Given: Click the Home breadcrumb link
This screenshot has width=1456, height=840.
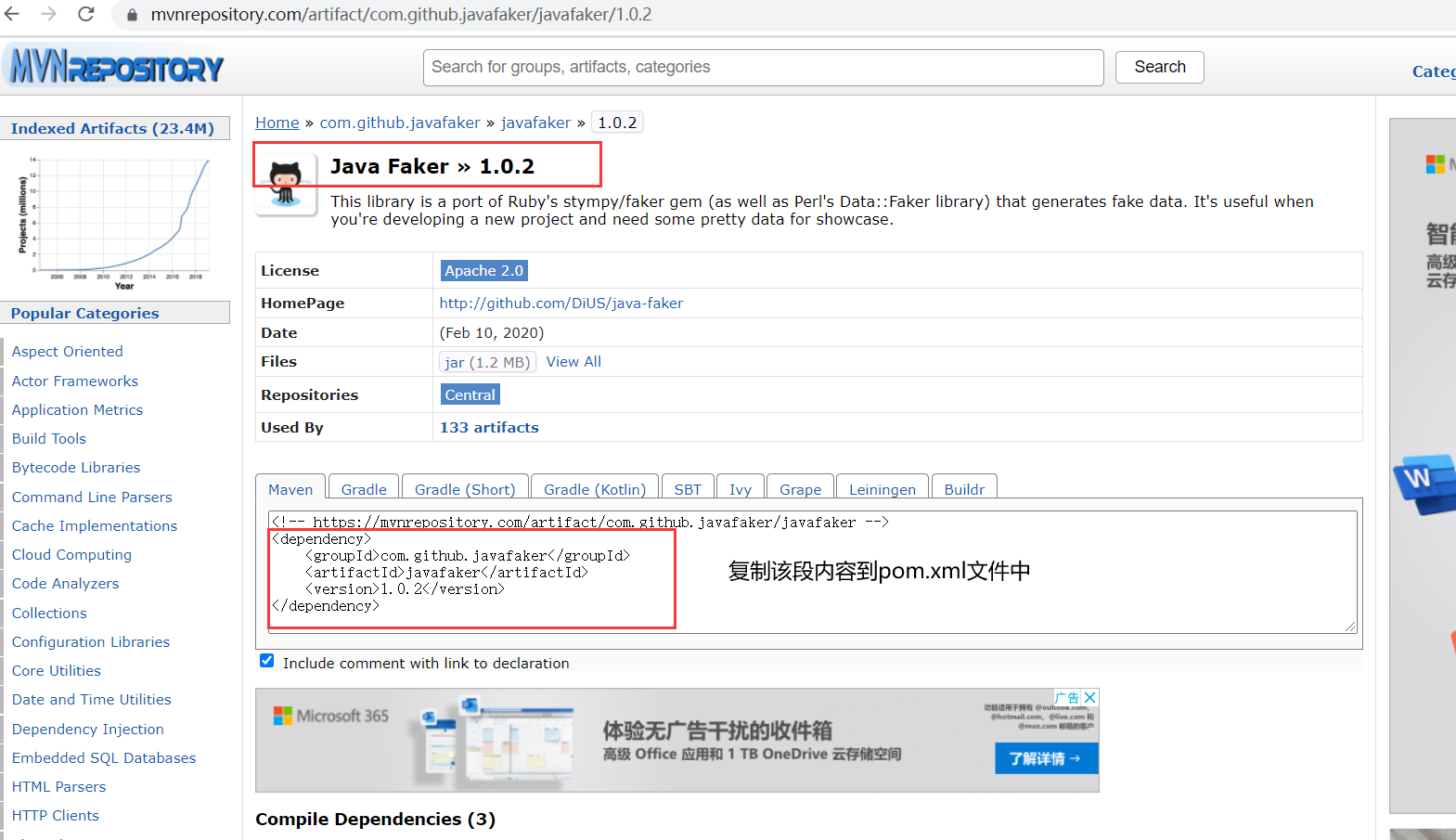Looking at the screenshot, I should coord(277,123).
